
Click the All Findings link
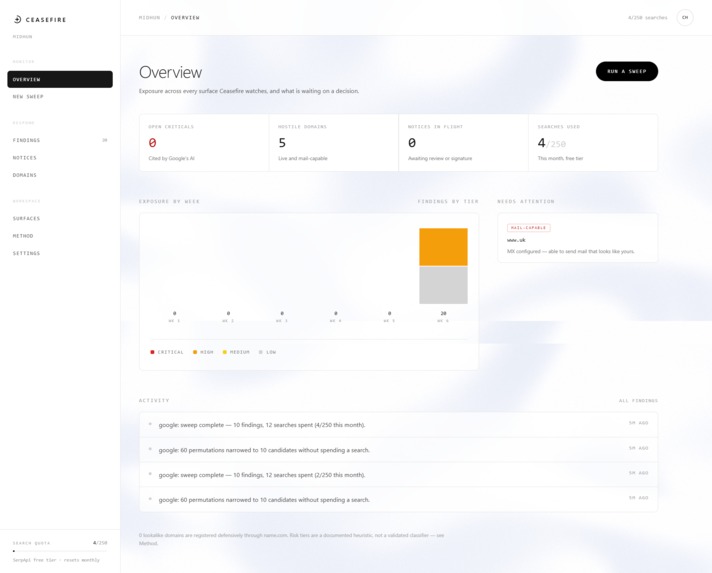tap(638, 400)
